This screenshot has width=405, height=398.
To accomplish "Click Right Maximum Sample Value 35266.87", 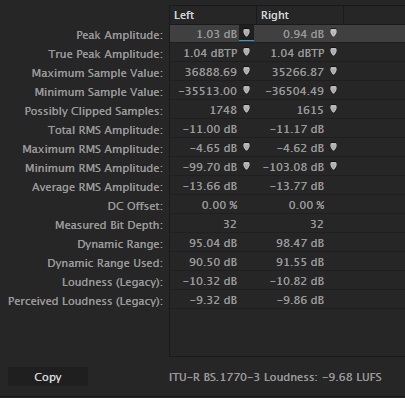I will [298, 72].
